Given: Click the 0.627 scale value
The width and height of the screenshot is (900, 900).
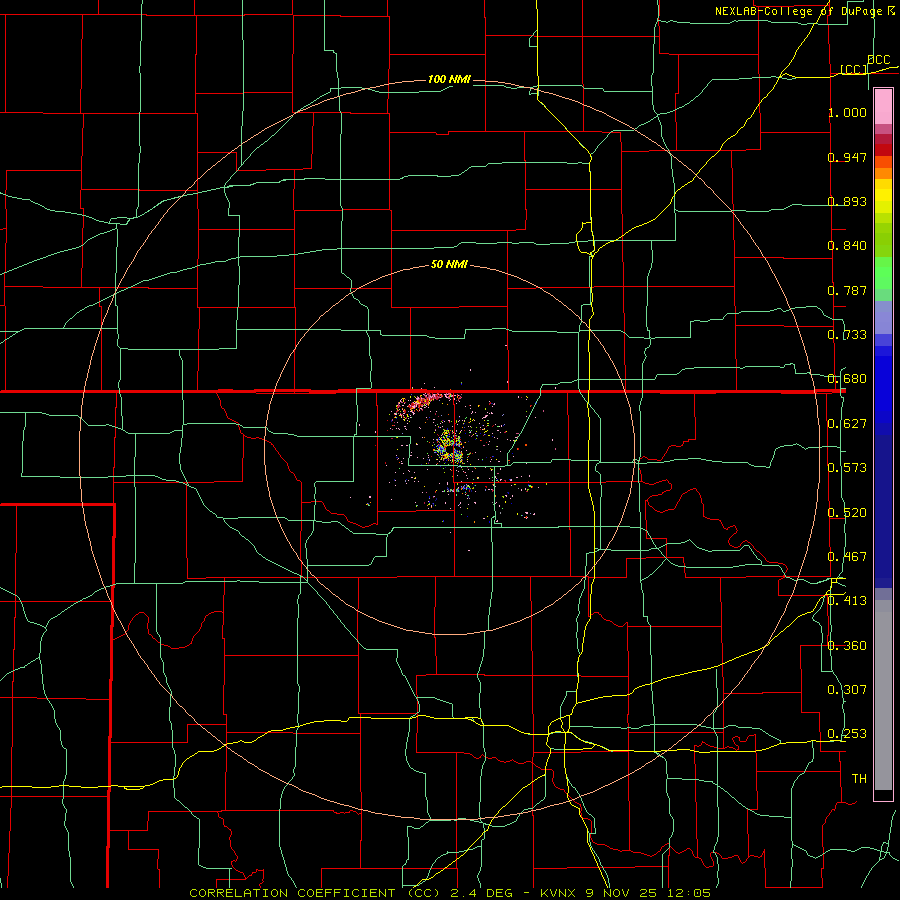Looking at the screenshot, I should coord(847,424).
